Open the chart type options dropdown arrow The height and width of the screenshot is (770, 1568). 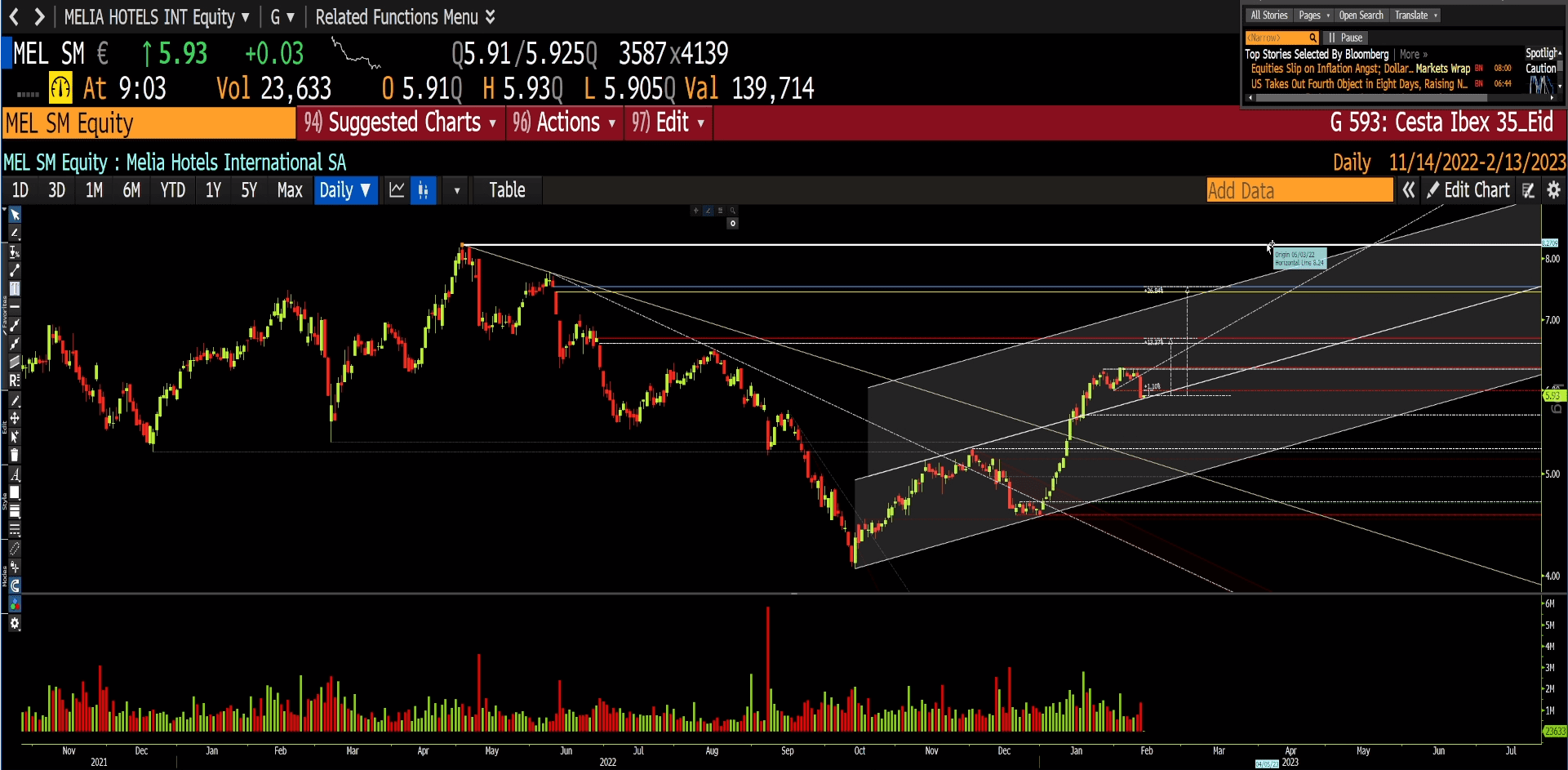click(456, 191)
